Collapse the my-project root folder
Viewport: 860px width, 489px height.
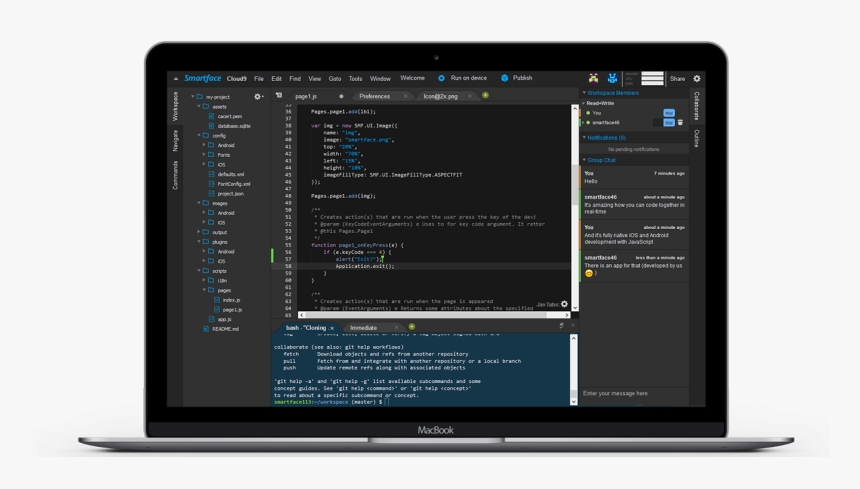193,96
